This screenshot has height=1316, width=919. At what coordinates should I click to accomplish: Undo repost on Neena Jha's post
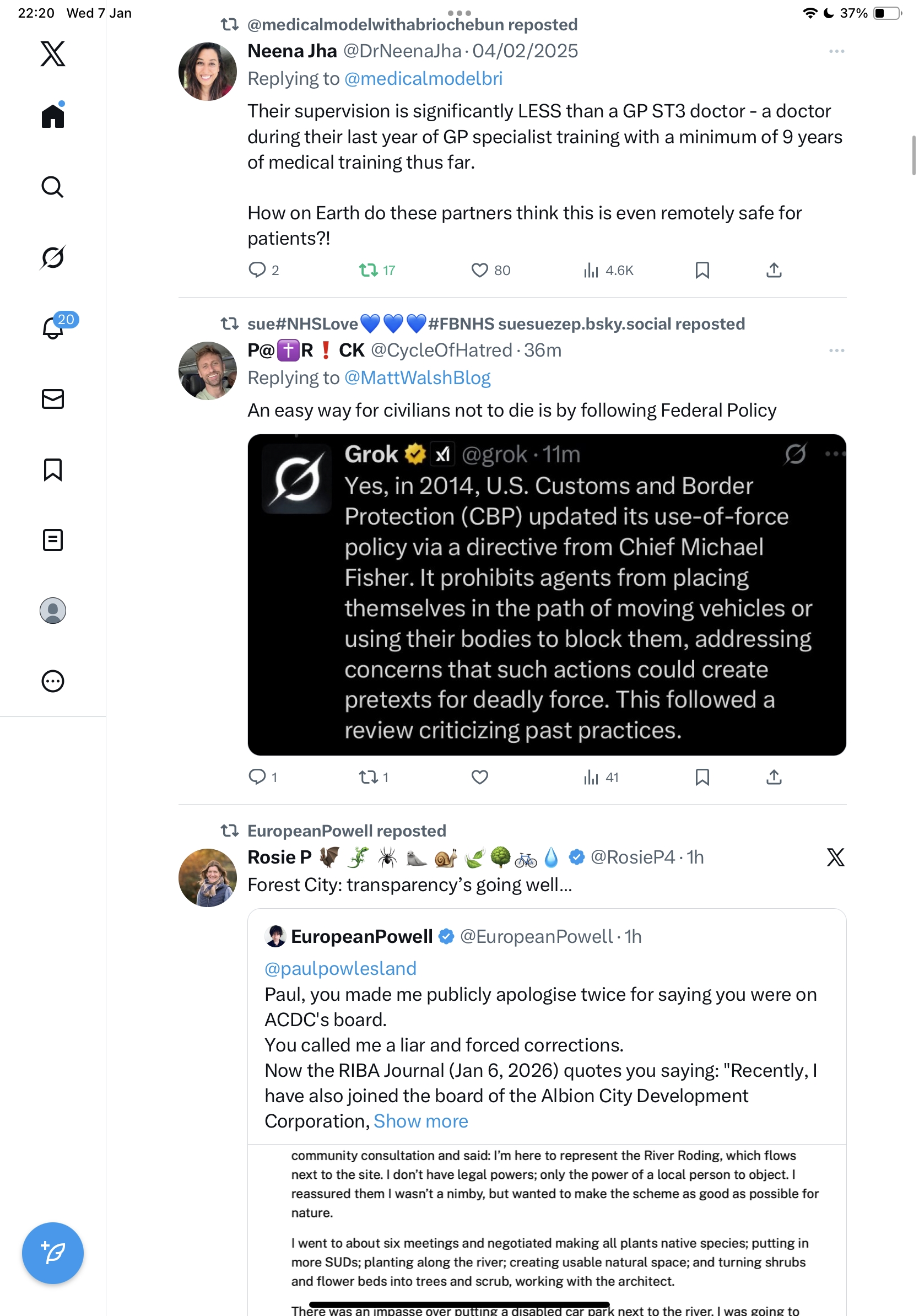click(x=368, y=270)
